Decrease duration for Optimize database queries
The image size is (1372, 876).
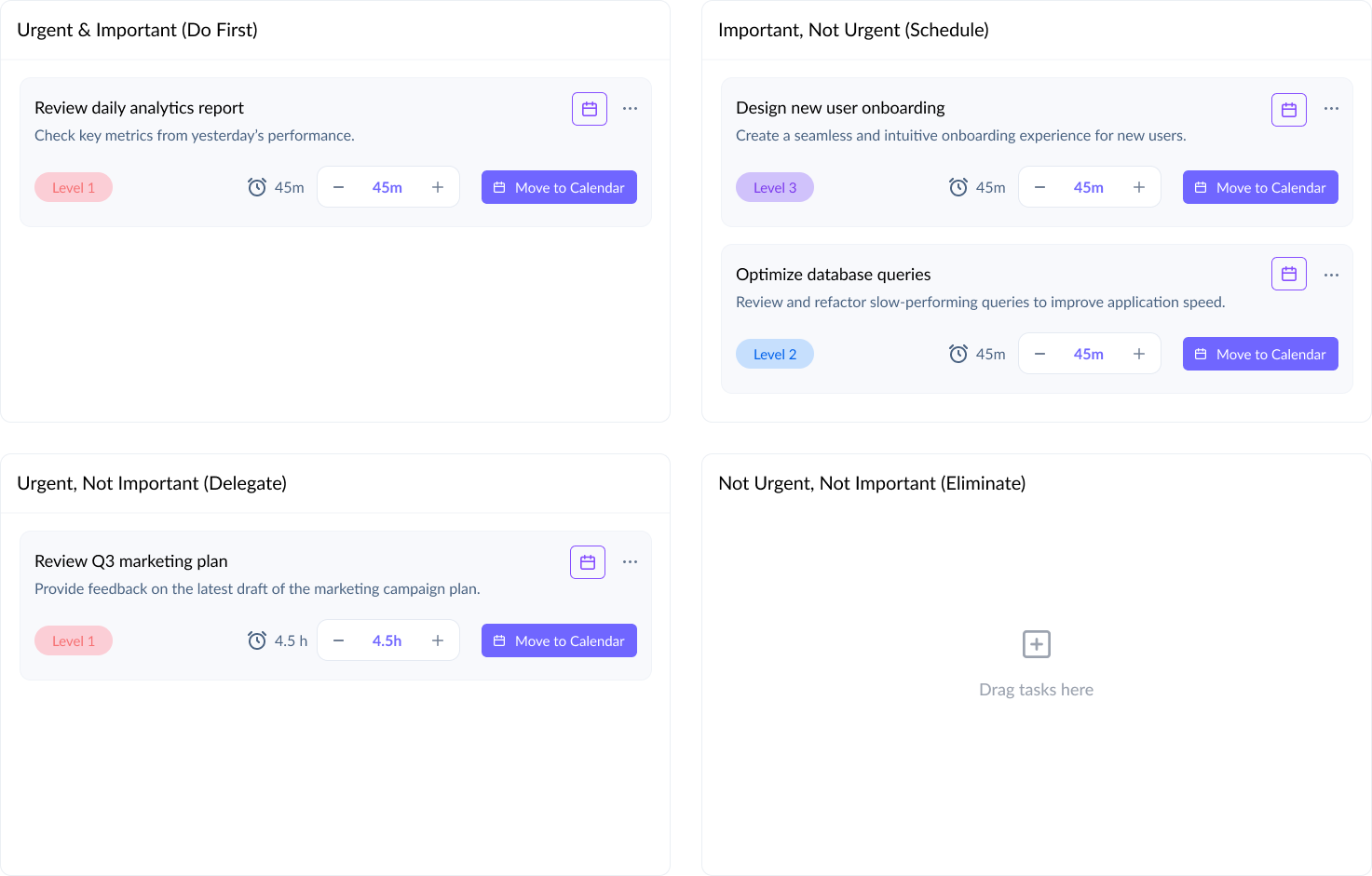pos(1040,354)
